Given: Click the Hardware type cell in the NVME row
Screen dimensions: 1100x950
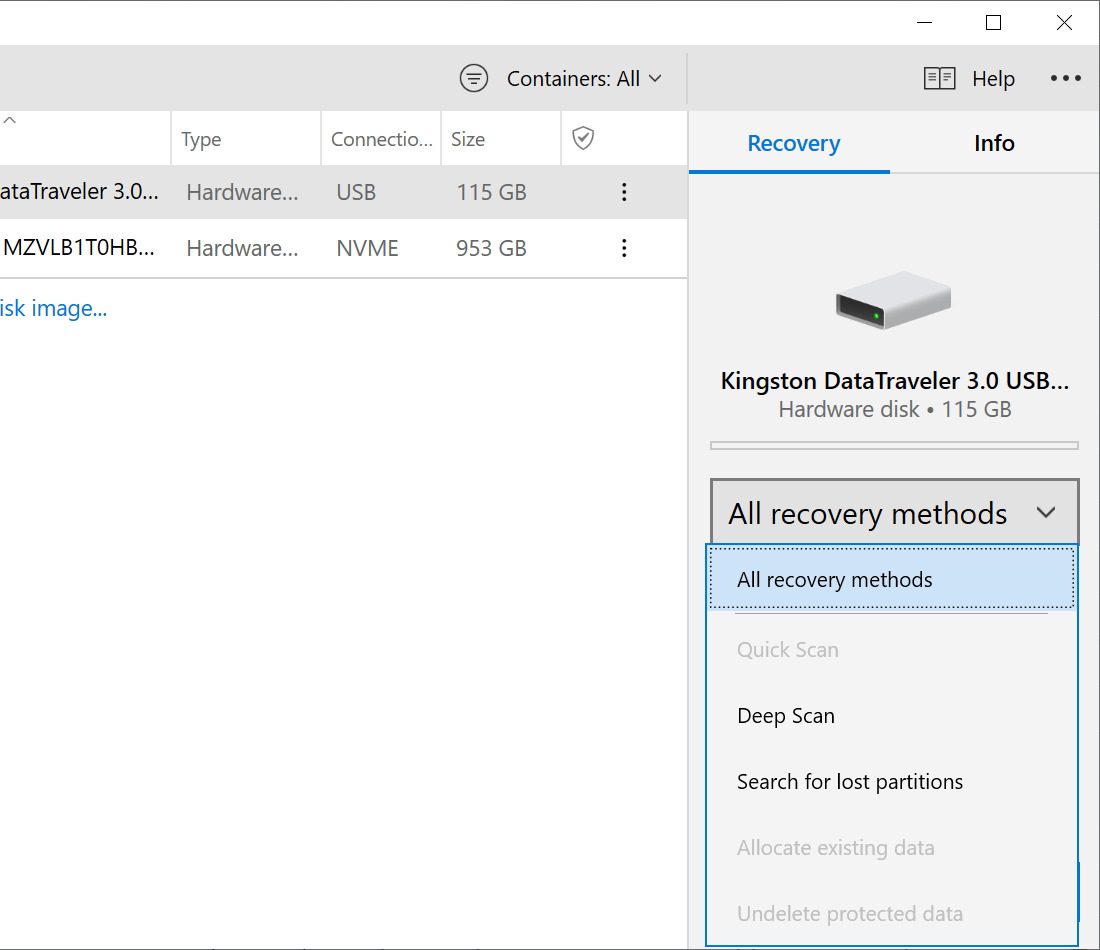Looking at the screenshot, I should [242, 248].
